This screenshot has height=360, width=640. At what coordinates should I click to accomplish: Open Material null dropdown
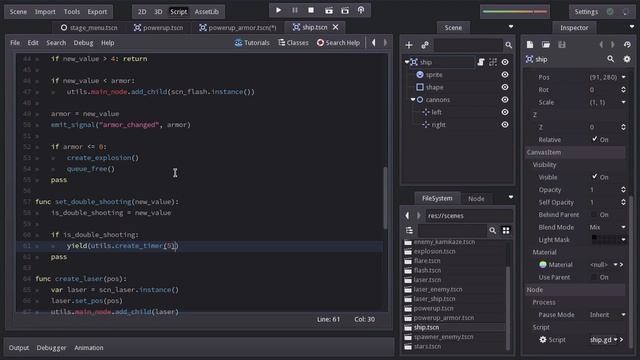pyautogui.click(x=615, y=264)
